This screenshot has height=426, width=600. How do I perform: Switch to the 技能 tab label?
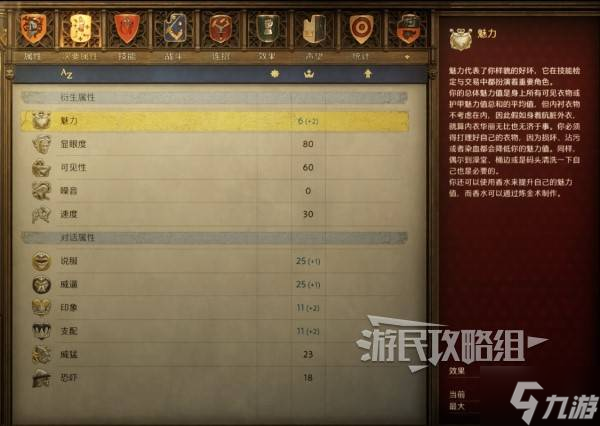click(127, 57)
